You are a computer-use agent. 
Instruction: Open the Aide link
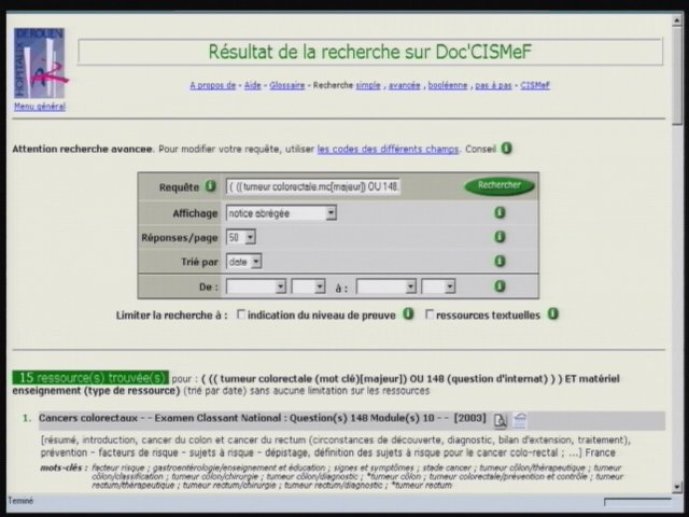[253, 85]
